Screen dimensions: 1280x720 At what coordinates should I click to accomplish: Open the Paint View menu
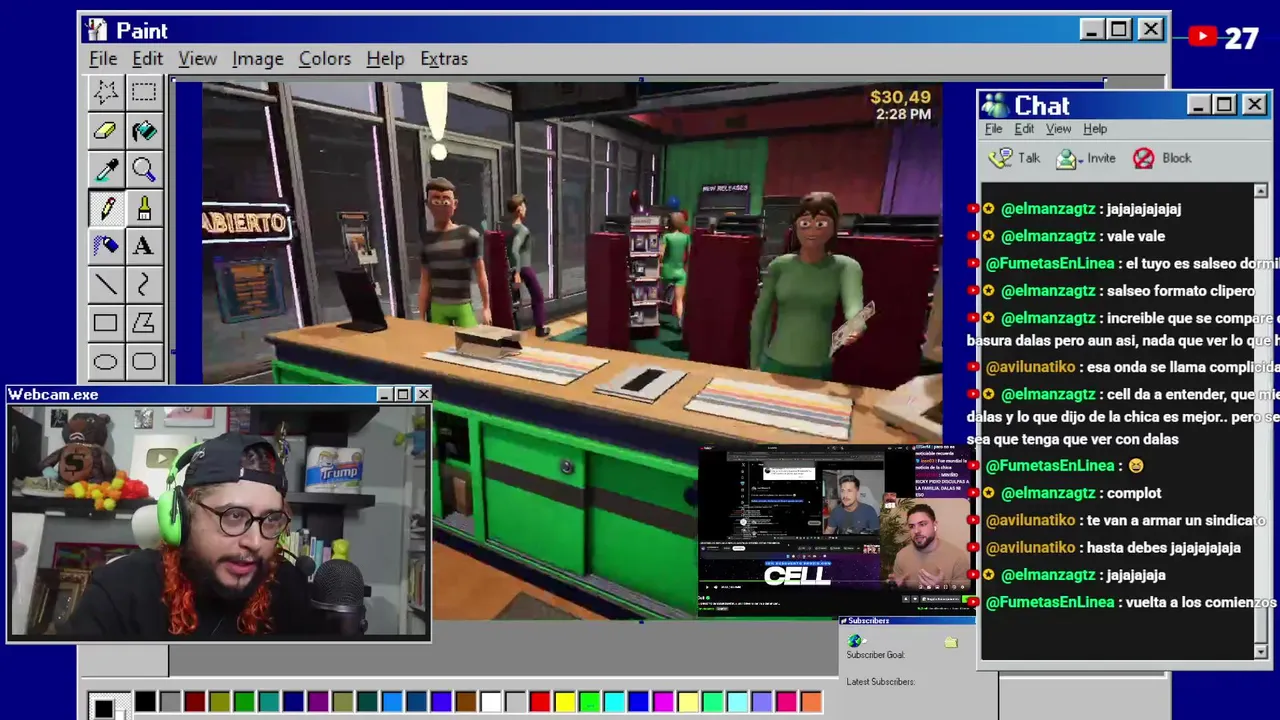click(197, 59)
